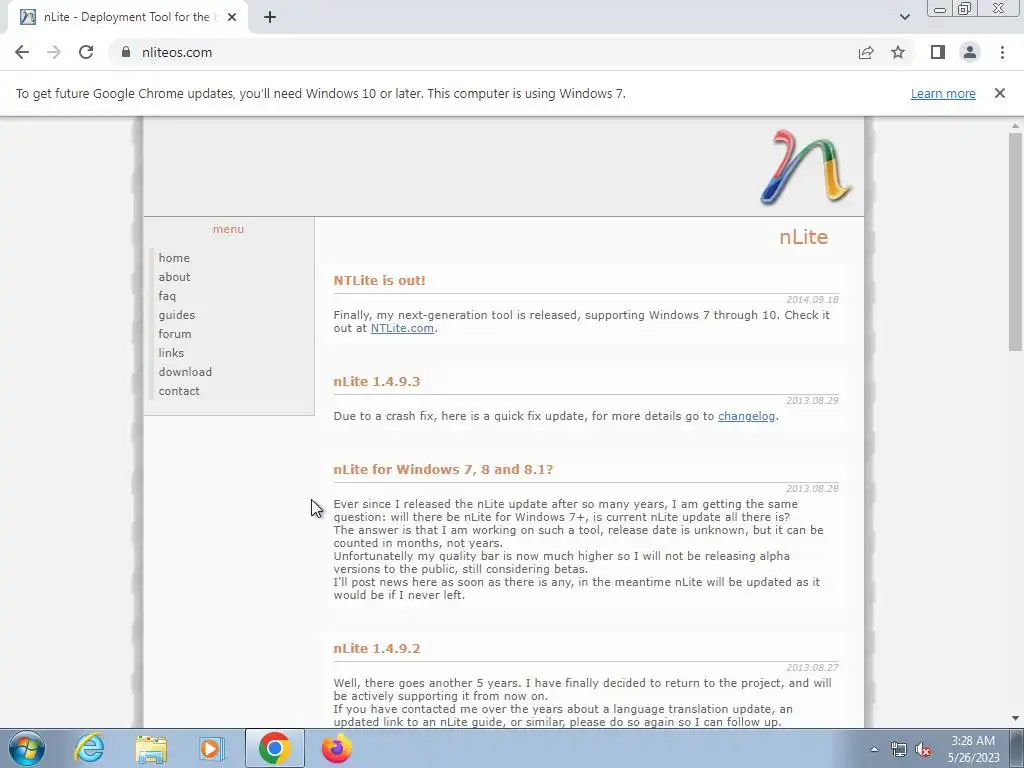Select the 'nLite 1.4.9.3' heading
Viewport: 1024px width, 768px height.
tap(377, 381)
